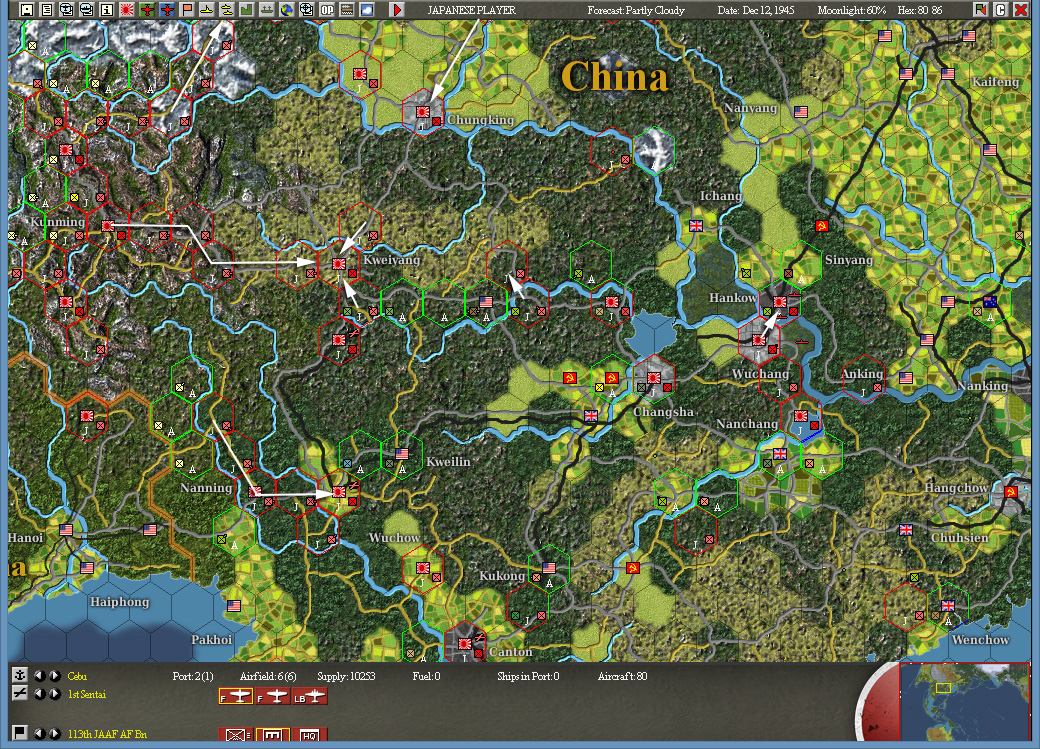Click the Japanese unit at Chungking
This screenshot has width=1040, height=749.
(x=422, y=112)
